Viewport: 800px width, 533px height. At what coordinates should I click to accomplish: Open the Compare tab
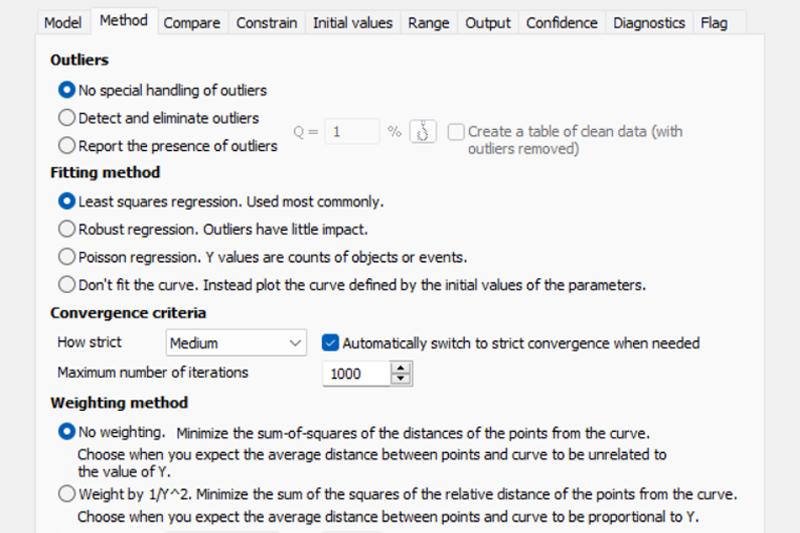[192, 22]
